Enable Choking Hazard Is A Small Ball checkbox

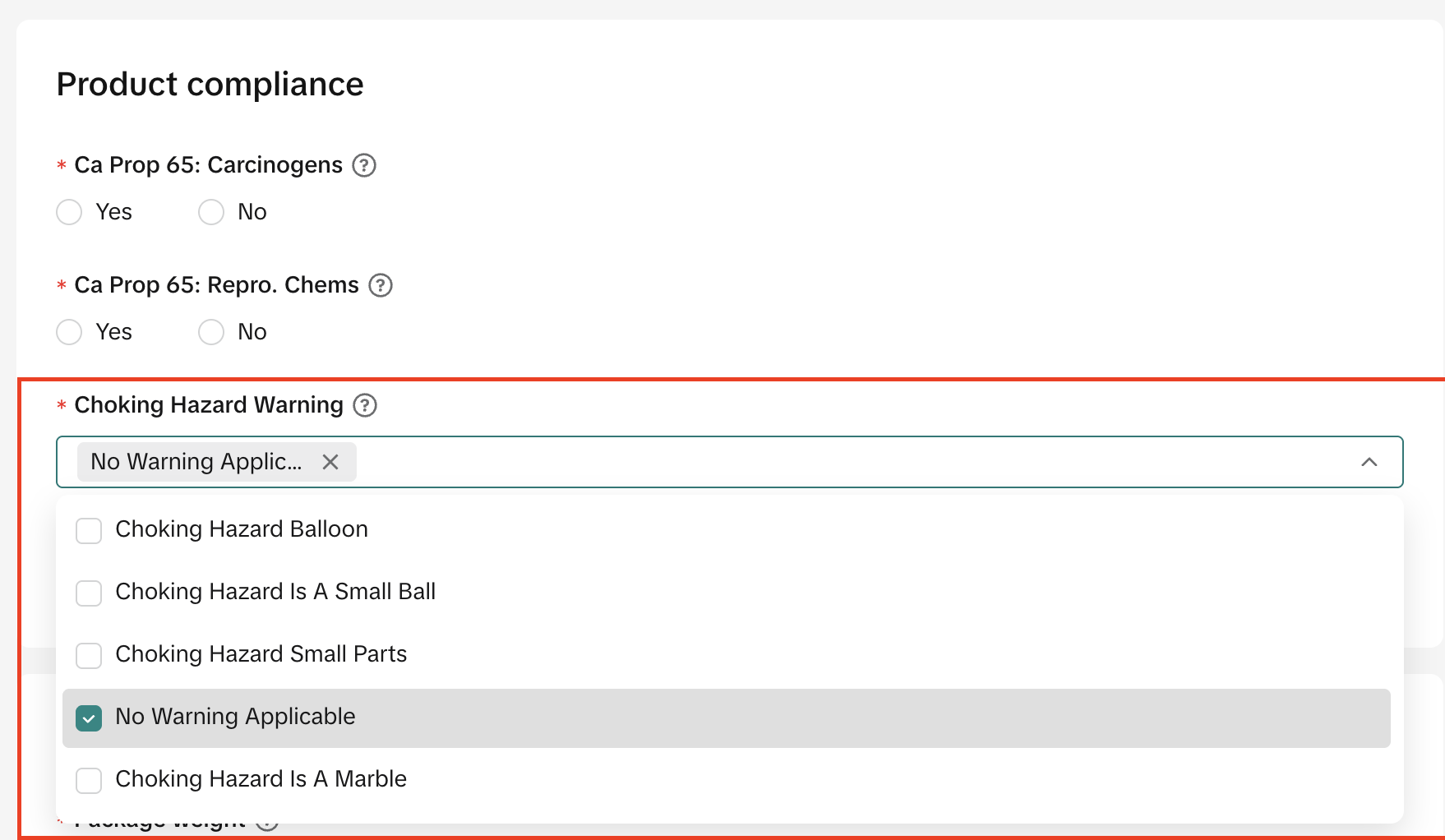point(89,593)
